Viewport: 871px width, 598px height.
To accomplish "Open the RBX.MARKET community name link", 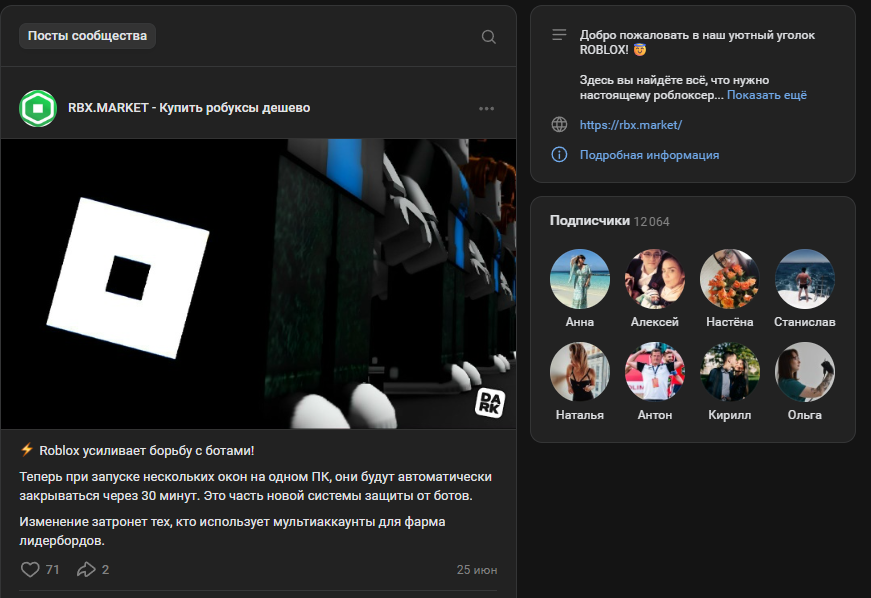I will 188,108.
